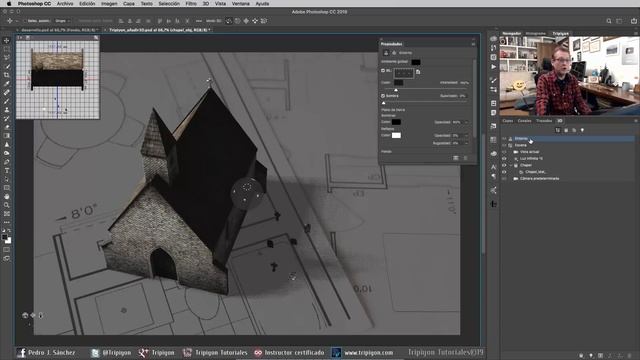Toggle visibility of Chapel_Mat_ material
This screenshot has width=640, height=360.
[x=504, y=172]
